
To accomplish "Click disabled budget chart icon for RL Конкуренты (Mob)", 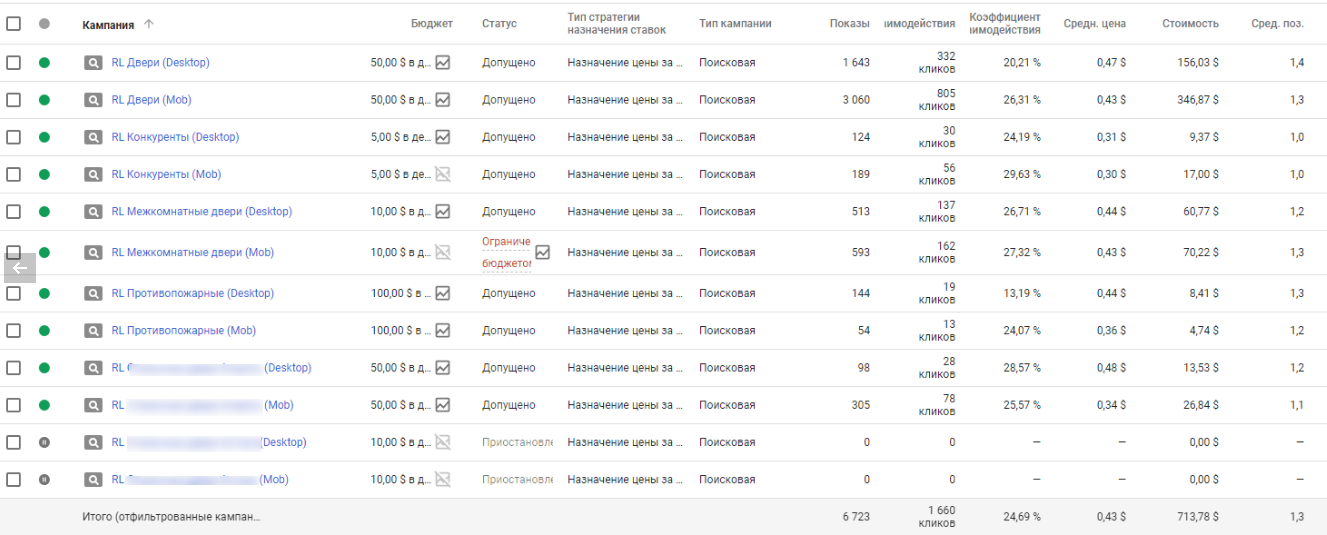I will coord(443,174).
